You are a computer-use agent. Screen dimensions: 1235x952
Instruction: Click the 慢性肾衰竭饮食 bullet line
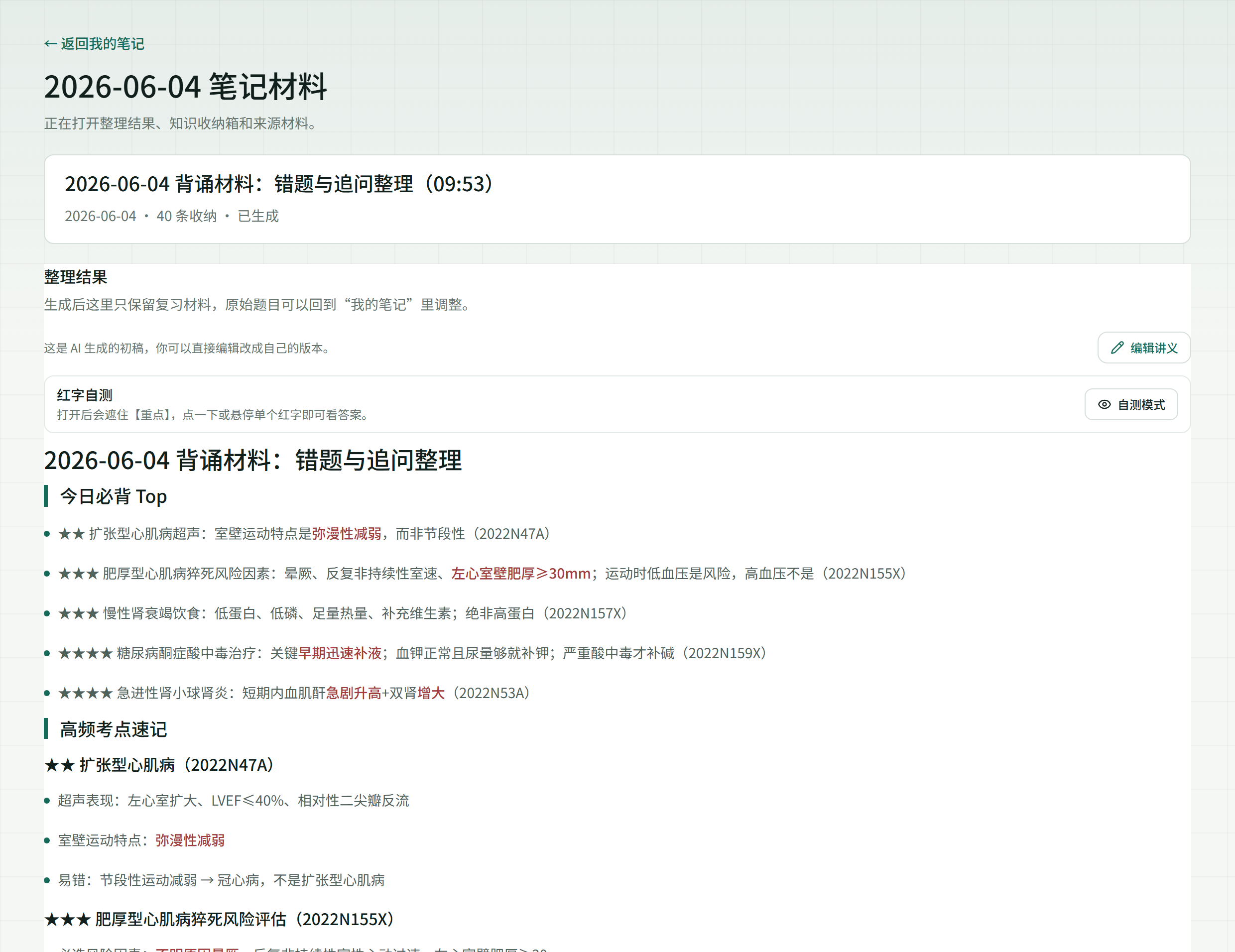coord(343,613)
